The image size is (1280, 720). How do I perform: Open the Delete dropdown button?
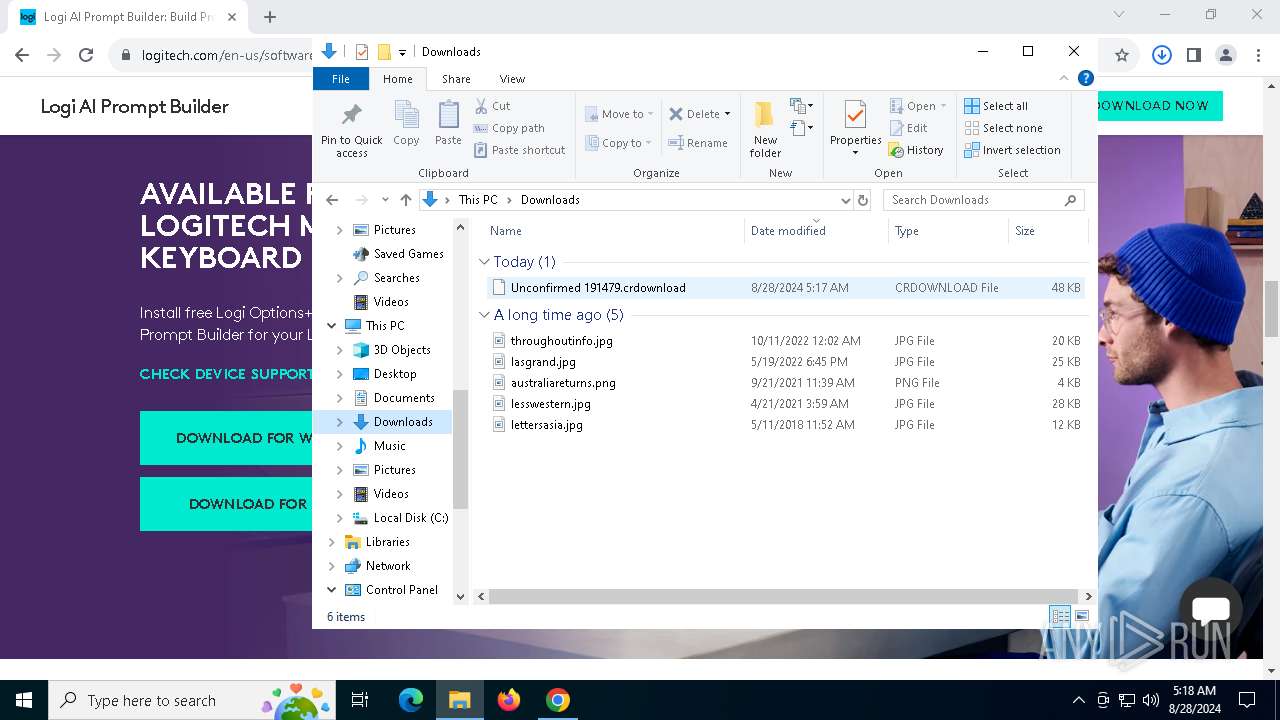point(727,114)
